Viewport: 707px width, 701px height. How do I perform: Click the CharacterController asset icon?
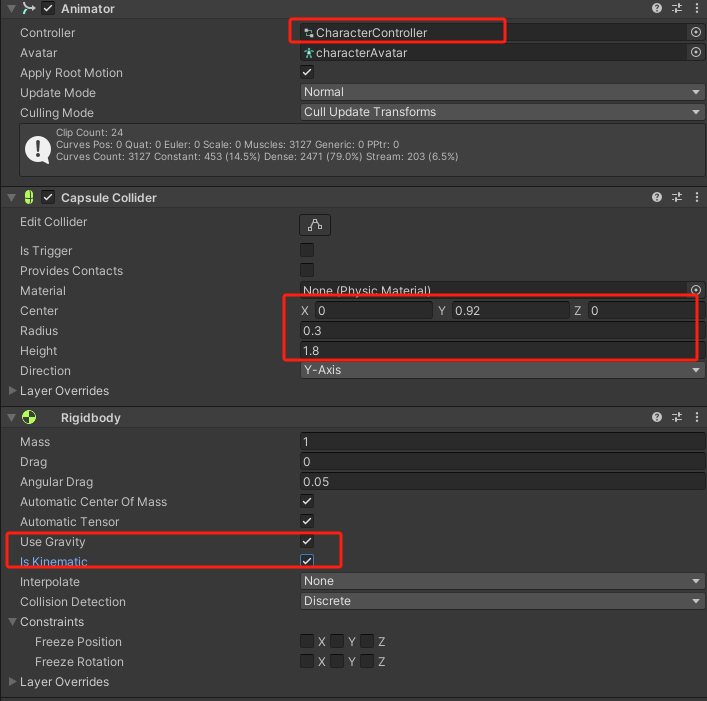tap(309, 33)
